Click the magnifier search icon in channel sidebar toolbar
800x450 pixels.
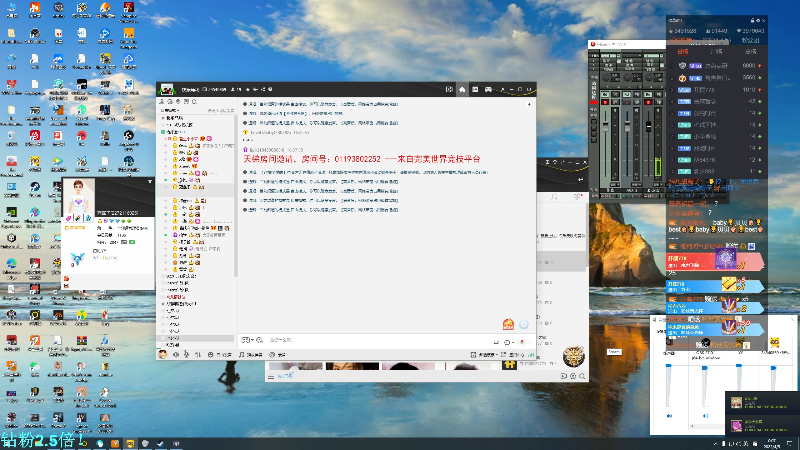[x=194, y=102]
